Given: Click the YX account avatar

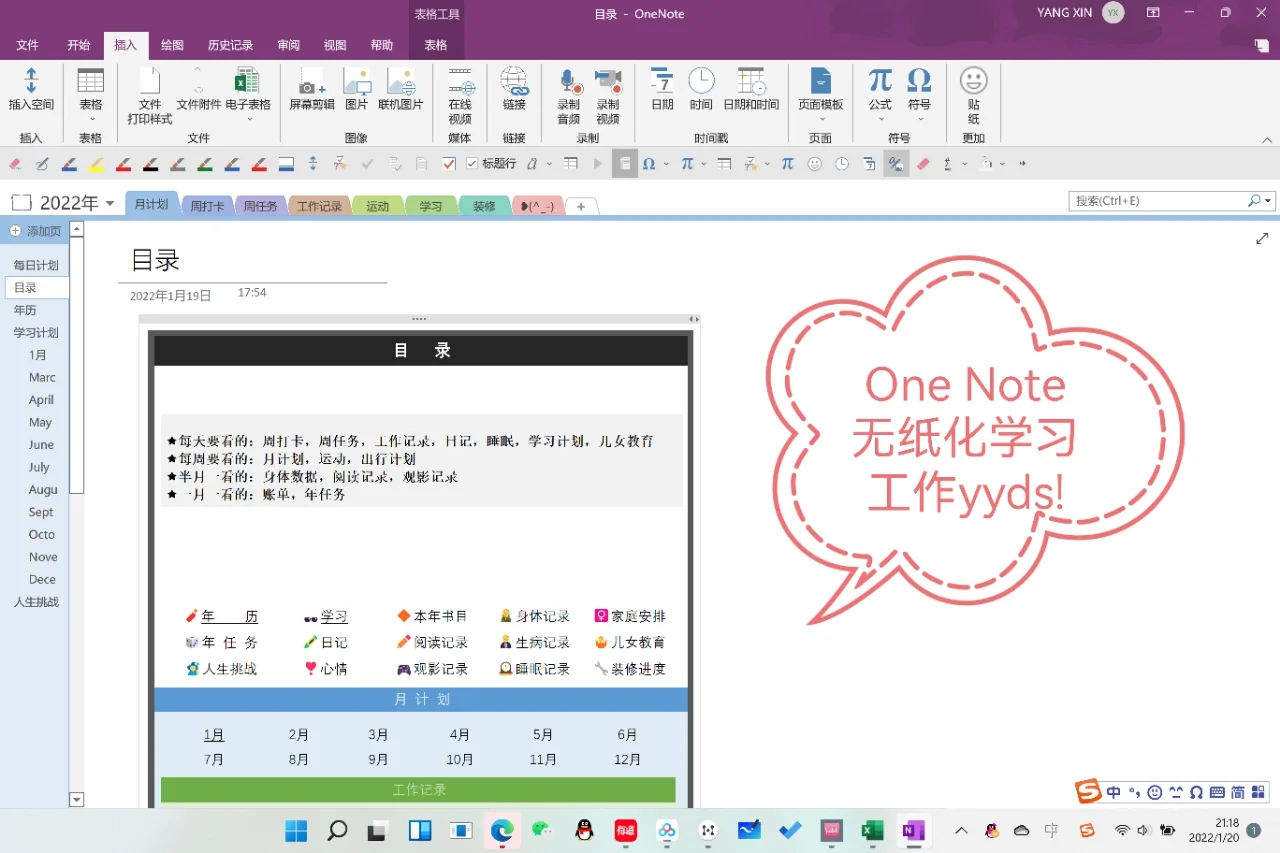Looking at the screenshot, I should pos(1113,13).
